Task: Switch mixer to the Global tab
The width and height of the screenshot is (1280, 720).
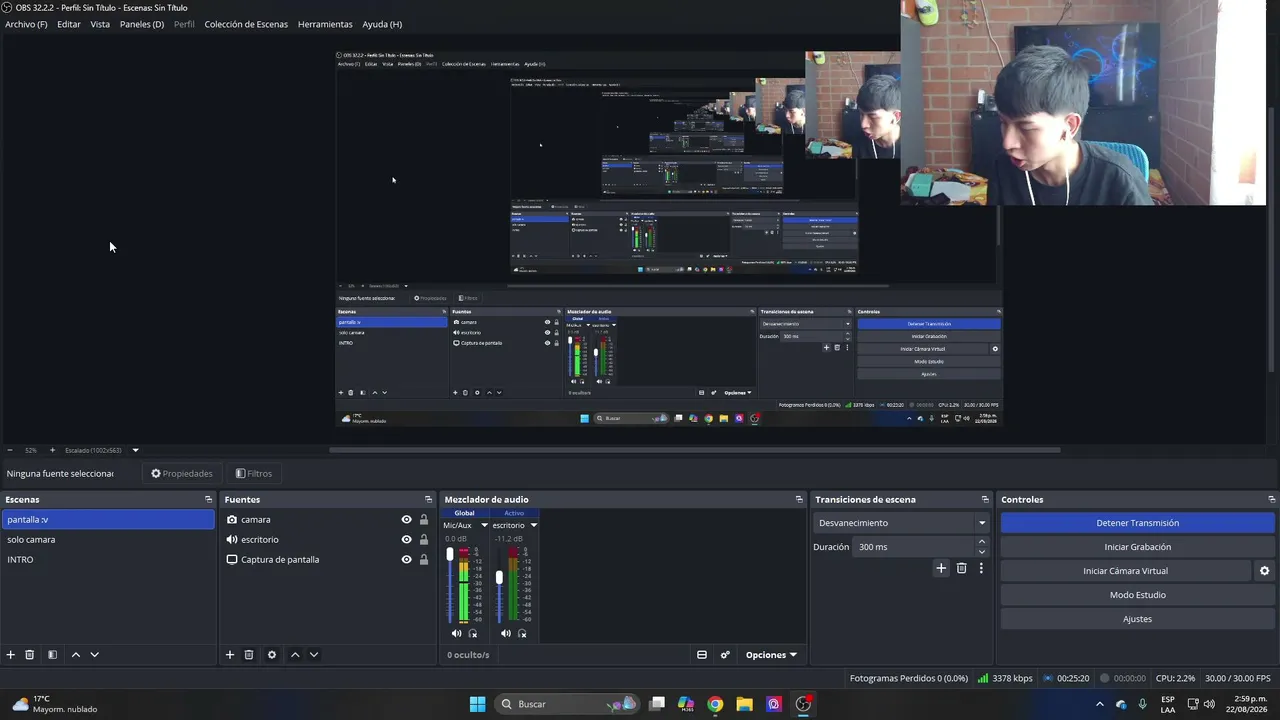Action: click(465, 513)
